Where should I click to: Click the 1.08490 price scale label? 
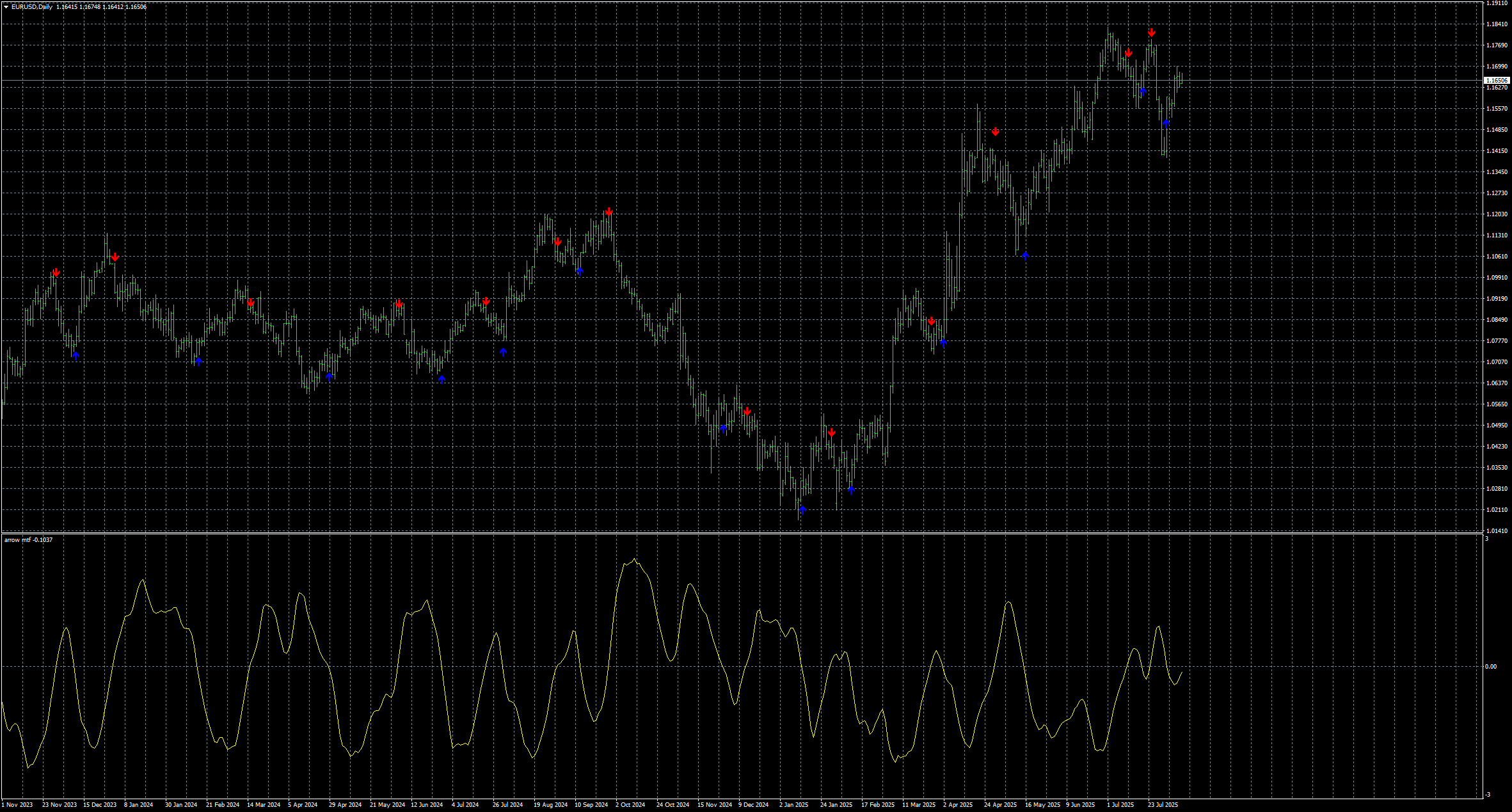click(x=1495, y=320)
